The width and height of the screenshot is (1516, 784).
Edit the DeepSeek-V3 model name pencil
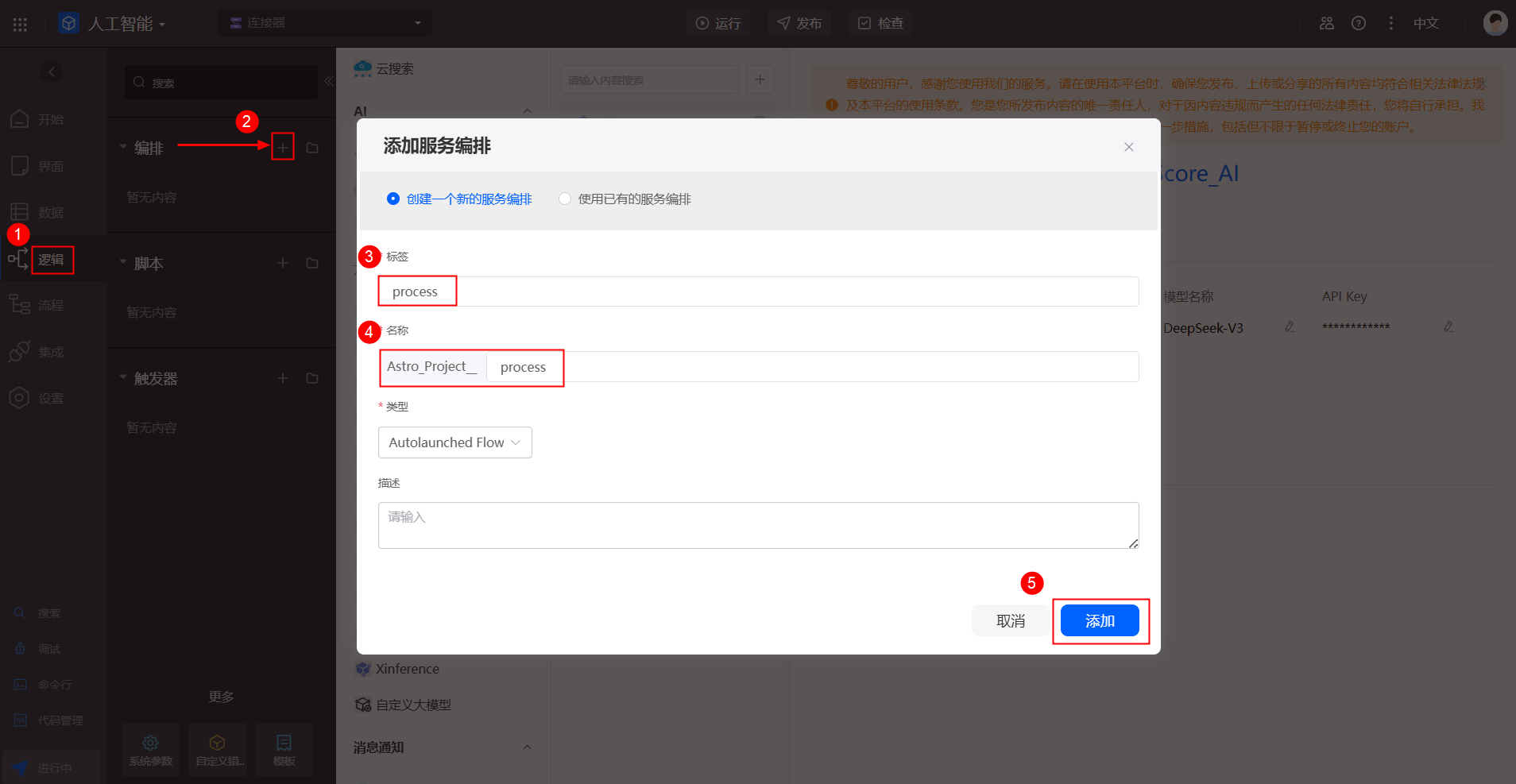1290,326
